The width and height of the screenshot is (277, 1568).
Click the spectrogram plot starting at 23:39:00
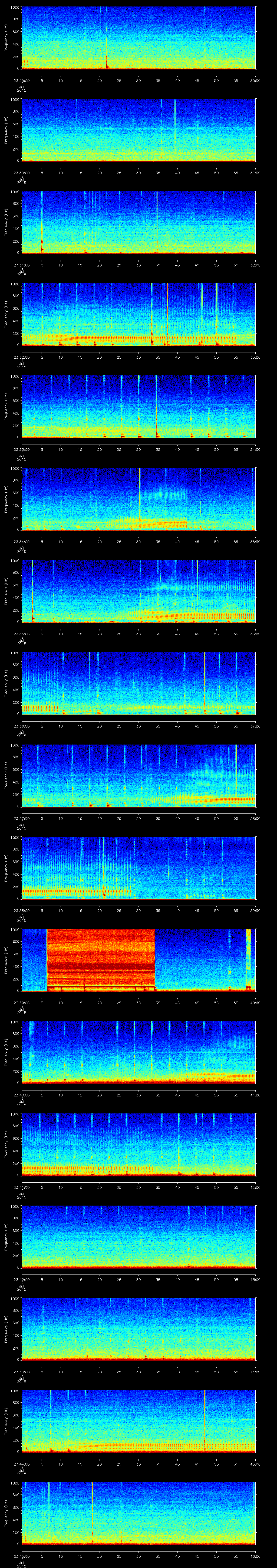(x=139, y=960)
